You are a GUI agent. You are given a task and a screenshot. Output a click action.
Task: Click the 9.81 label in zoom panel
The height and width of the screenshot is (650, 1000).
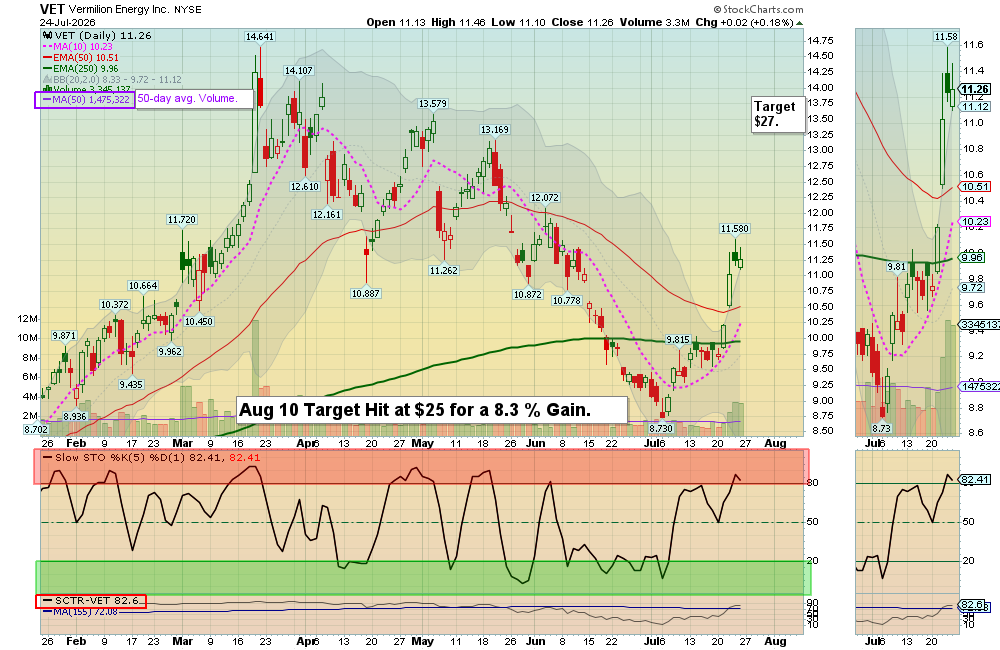tap(896, 267)
